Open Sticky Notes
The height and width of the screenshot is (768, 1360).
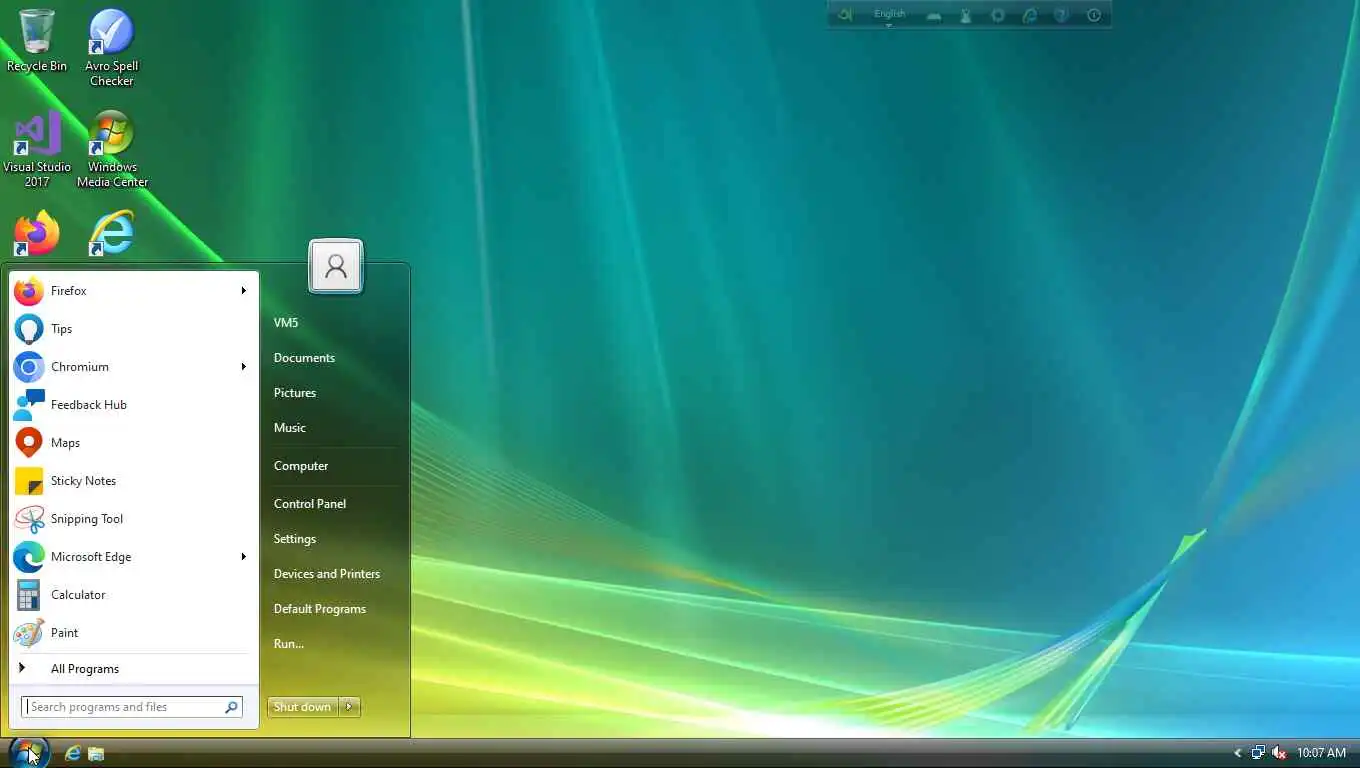coord(133,481)
